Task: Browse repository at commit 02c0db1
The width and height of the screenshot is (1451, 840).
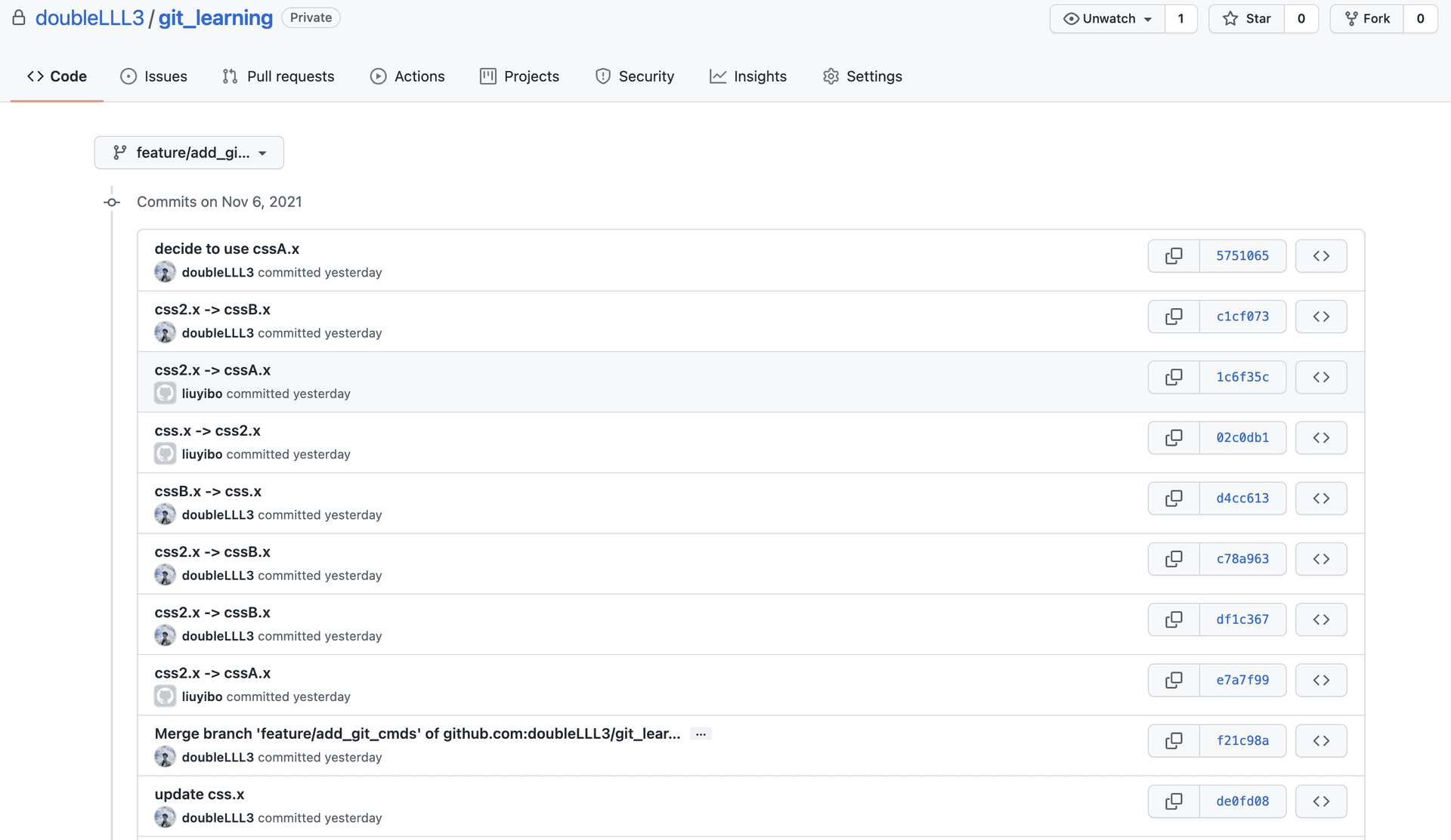Action: (x=1320, y=438)
